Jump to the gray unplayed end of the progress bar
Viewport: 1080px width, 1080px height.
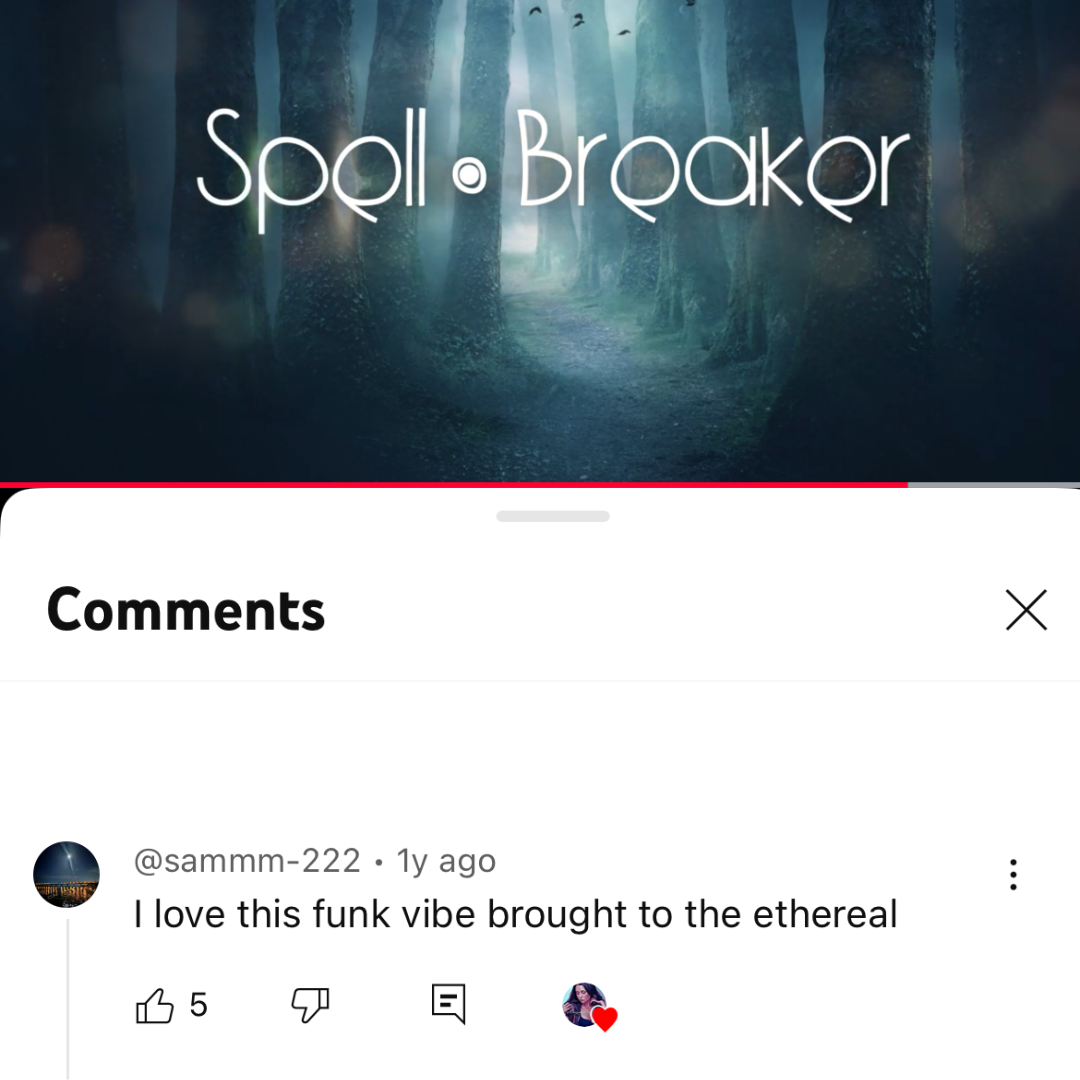coord(994,485)
